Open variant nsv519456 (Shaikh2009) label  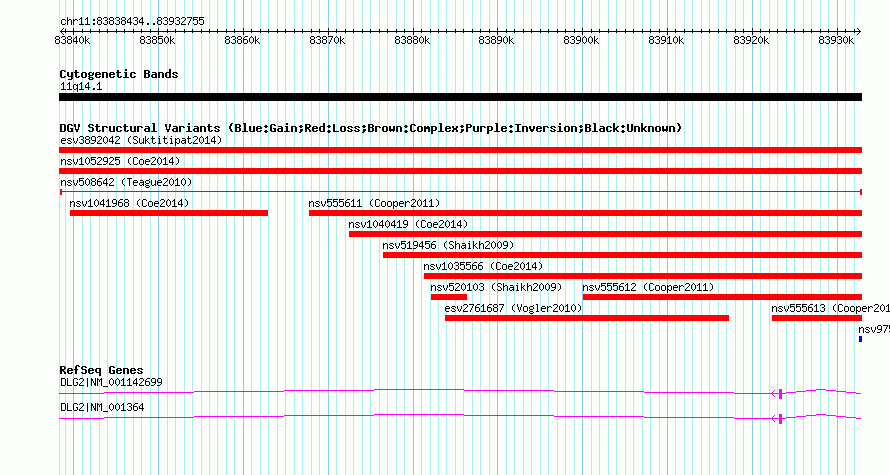point(448,245)
